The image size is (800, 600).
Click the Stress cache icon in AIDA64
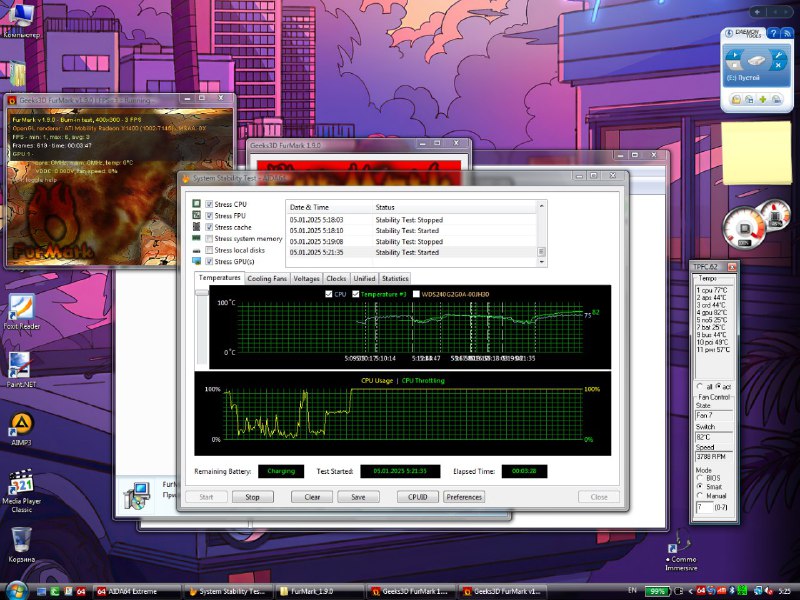[x=196, y=227]
